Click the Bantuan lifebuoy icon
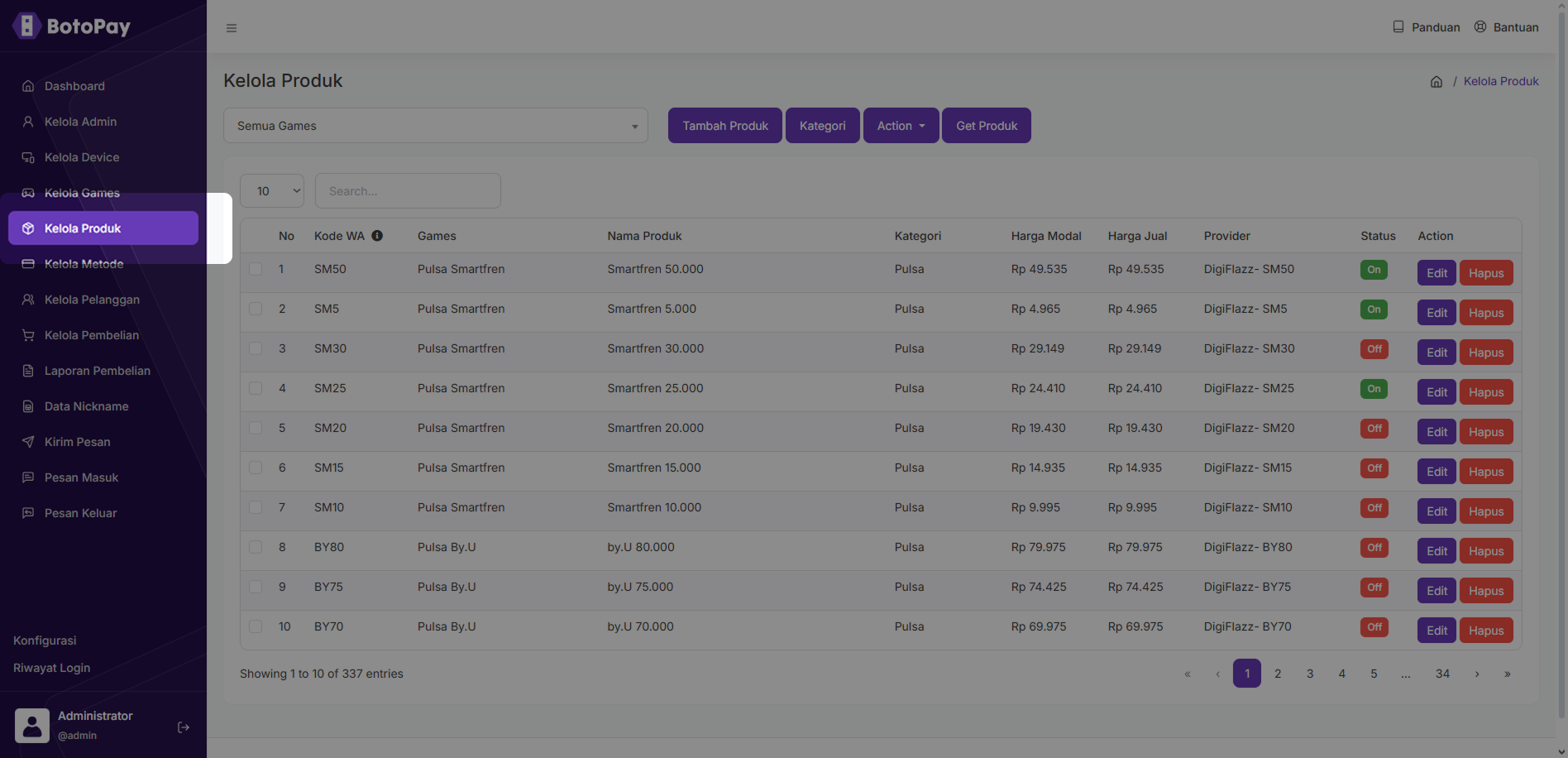The image size is (1568, 758). click(1480, 26)
